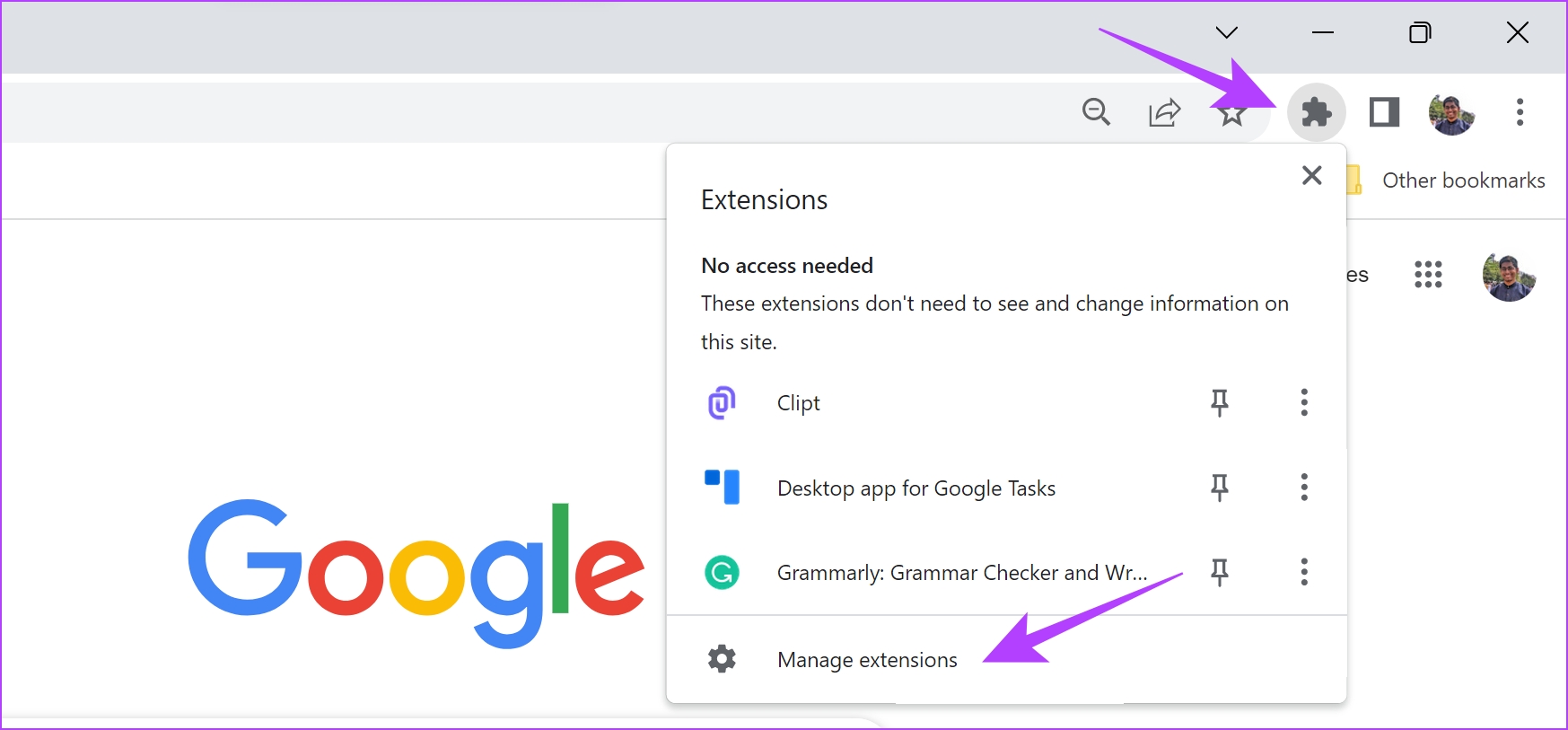This screenshot has width=1568, height=730.
Task: Open Chrome's three-dot main menu
Action: point(1520,113)
